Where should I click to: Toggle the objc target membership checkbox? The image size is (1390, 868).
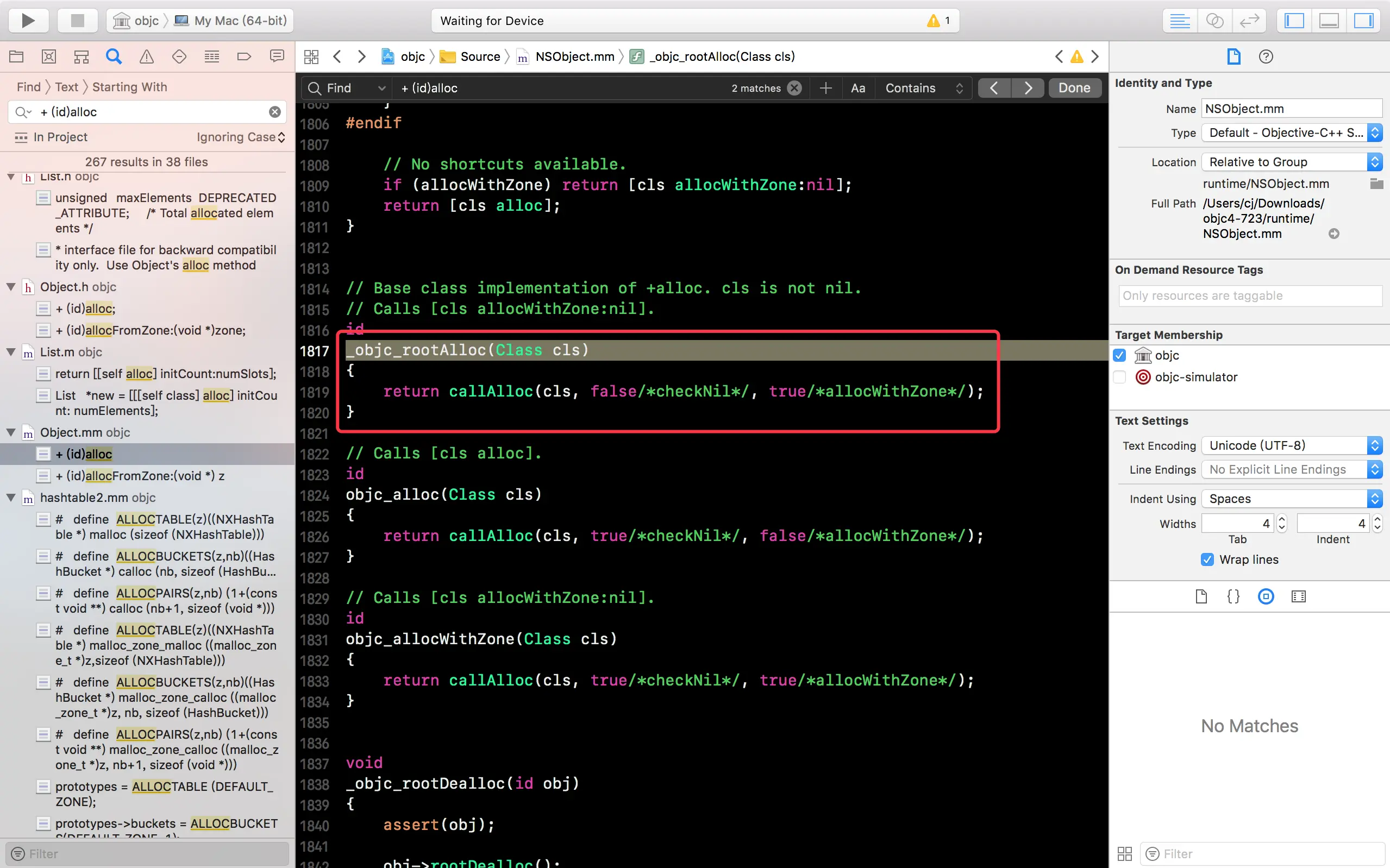pos(1119,355)
